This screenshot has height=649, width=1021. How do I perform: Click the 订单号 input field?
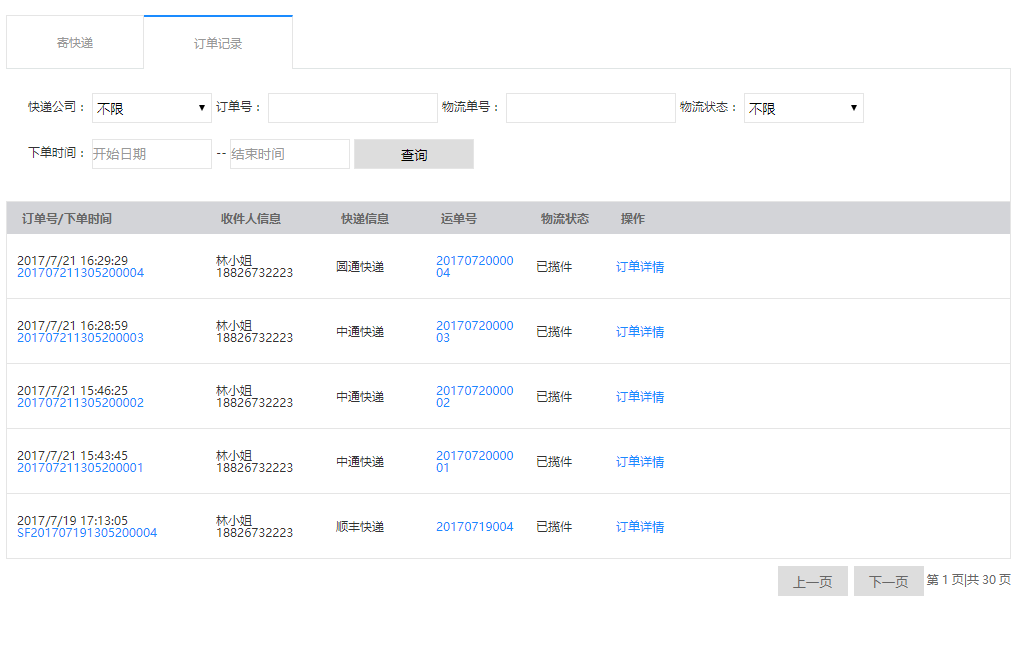[352, 108]
